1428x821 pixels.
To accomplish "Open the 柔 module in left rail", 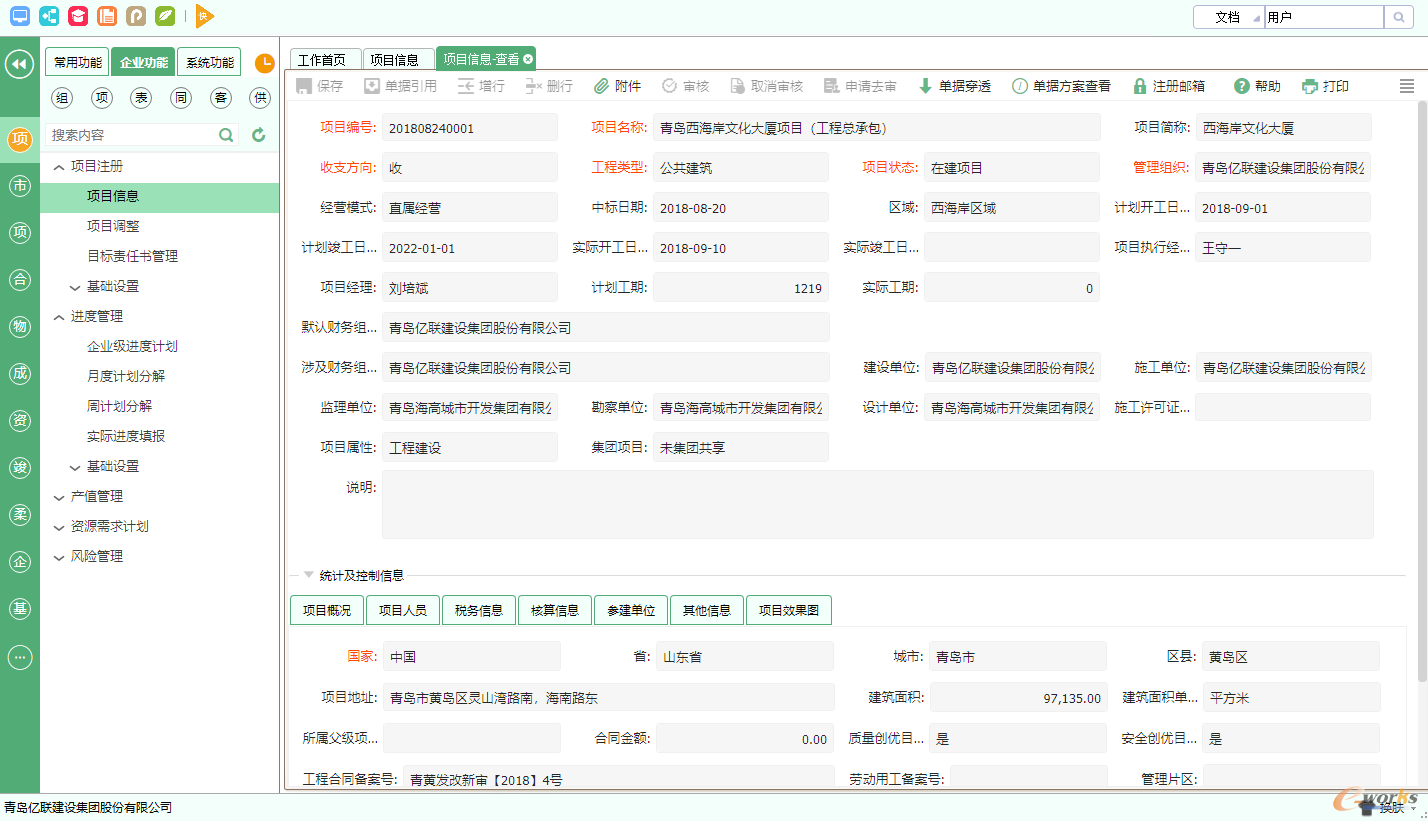I will pos(19,515).
